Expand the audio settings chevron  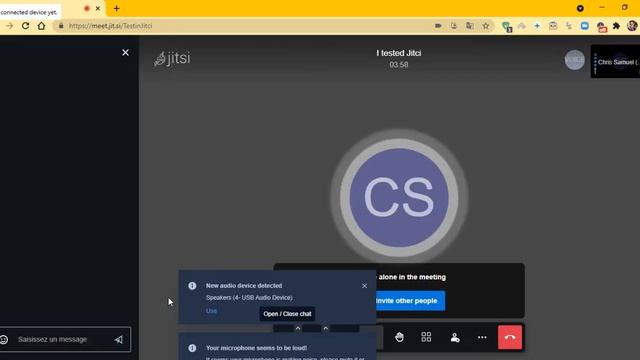tap(298, 328)
